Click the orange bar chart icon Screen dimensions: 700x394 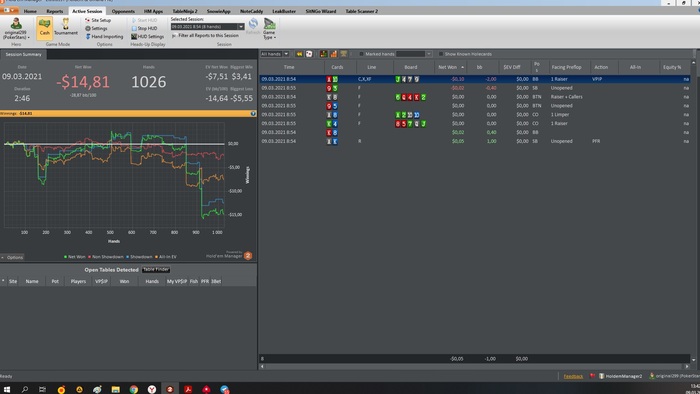coord(333,54)
